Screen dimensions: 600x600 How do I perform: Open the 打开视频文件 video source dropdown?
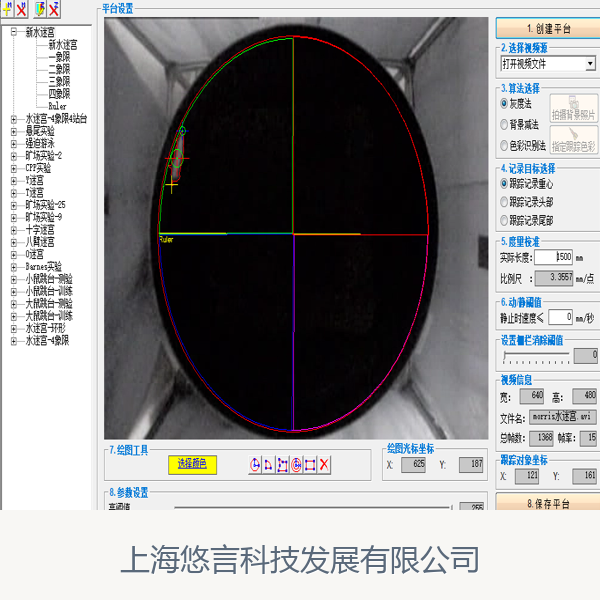590,64
